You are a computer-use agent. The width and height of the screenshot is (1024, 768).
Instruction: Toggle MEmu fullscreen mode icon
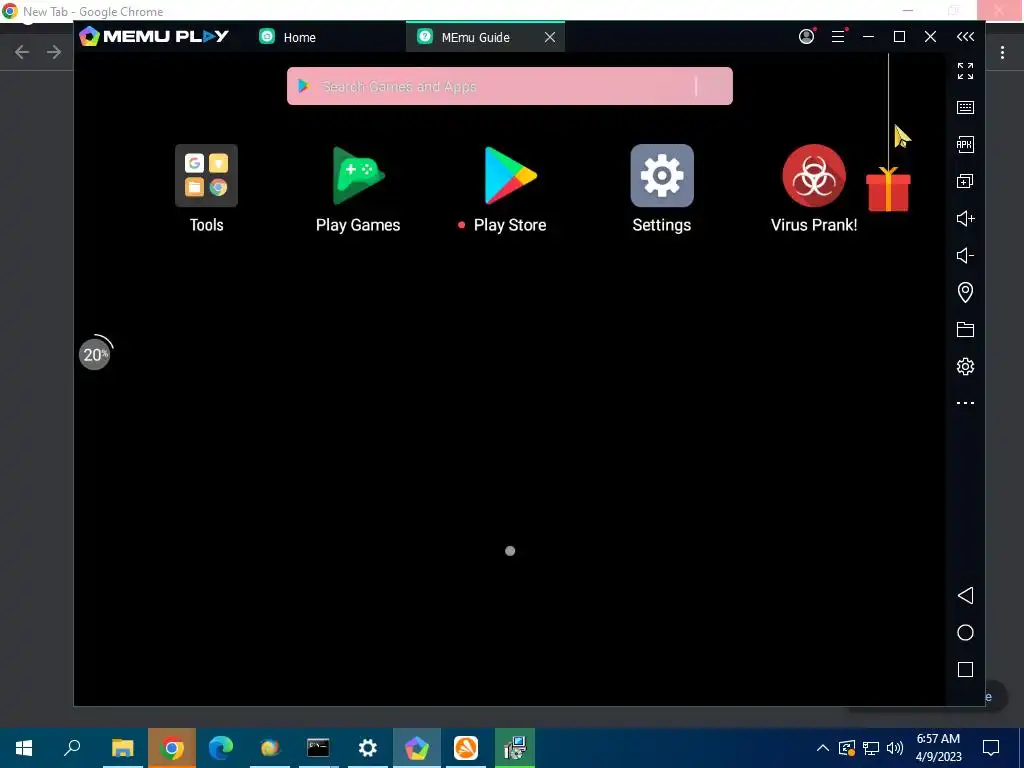click(x=965, y=71)
